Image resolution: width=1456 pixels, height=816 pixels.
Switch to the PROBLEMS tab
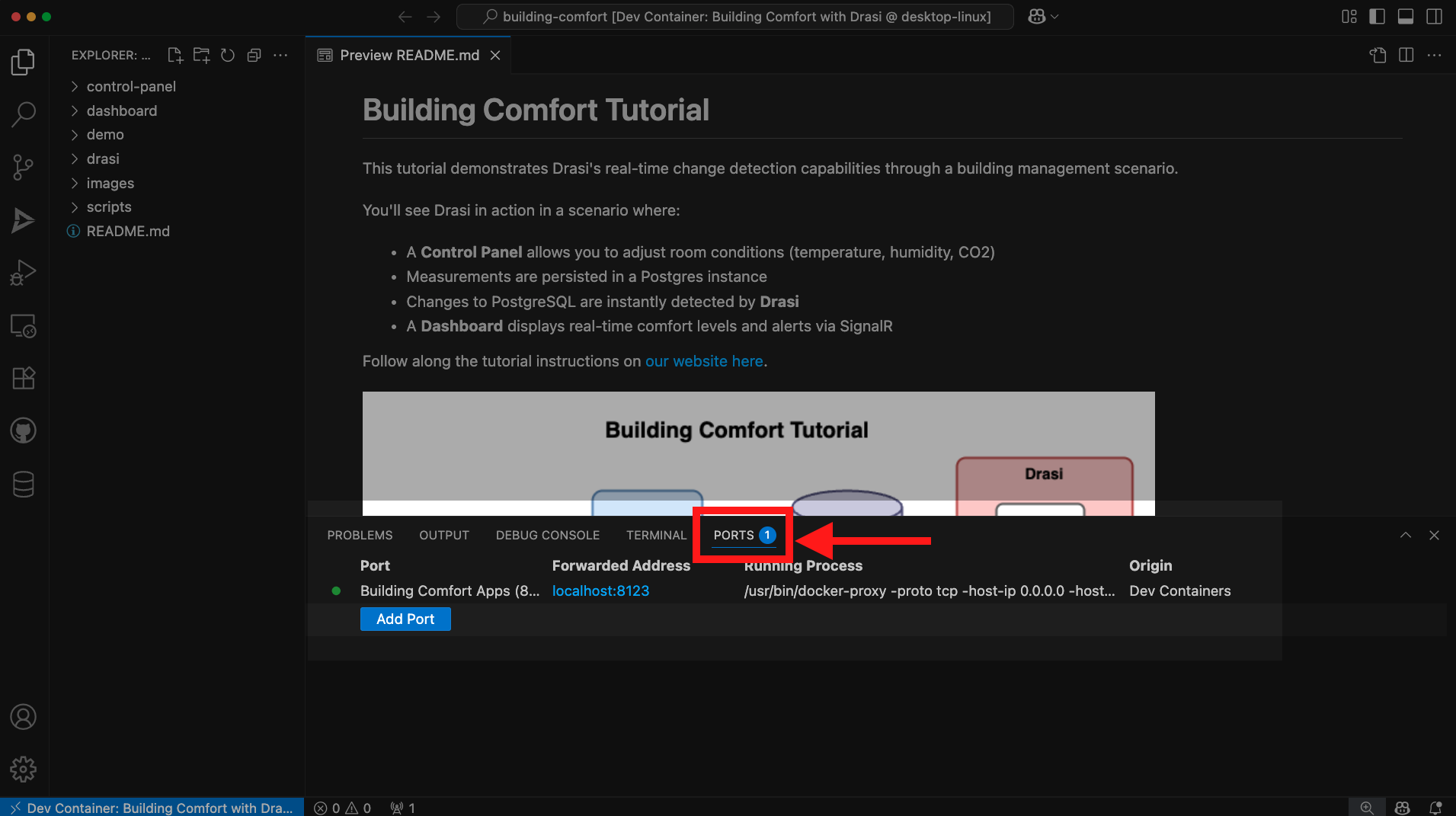coord(360,535)
